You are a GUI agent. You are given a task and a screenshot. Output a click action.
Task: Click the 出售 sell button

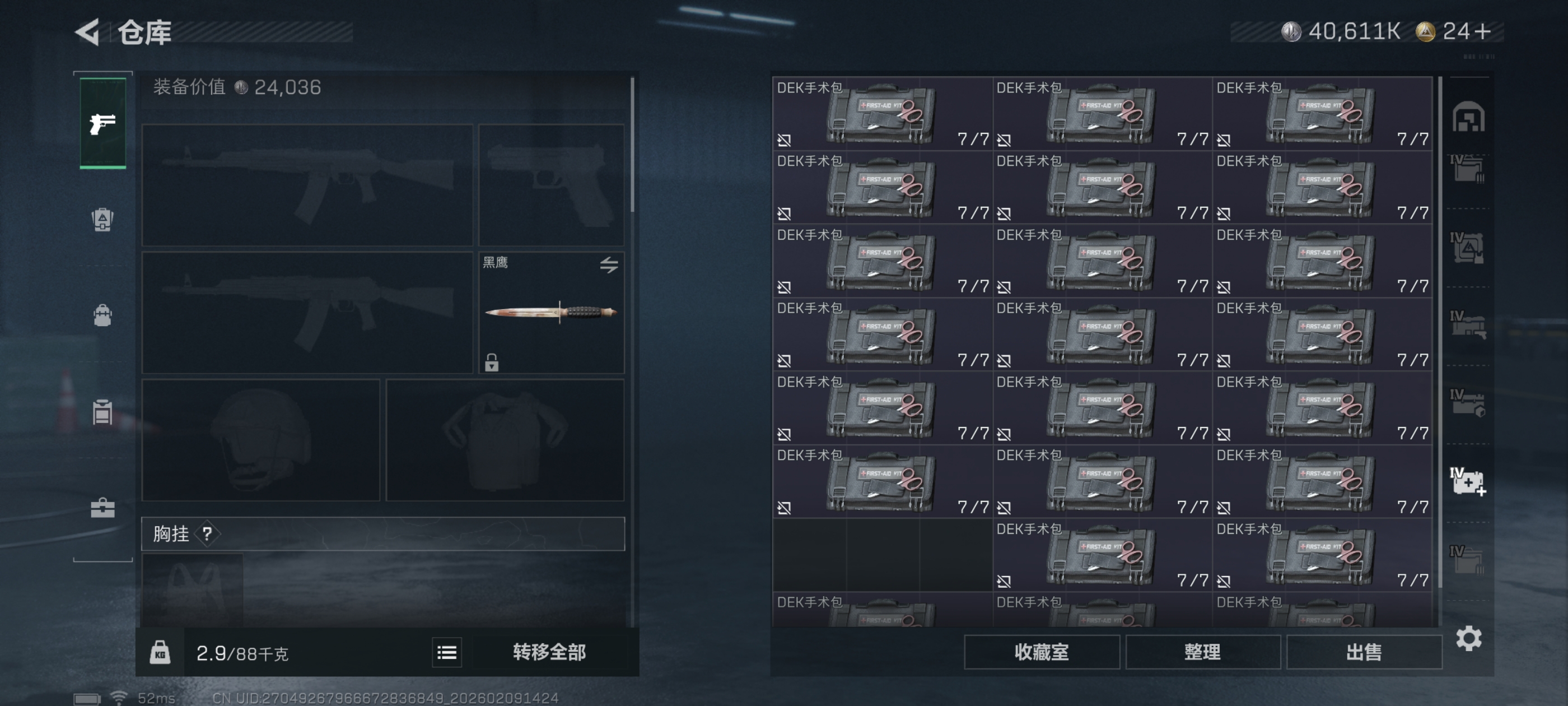click(x=1364, y=652)
